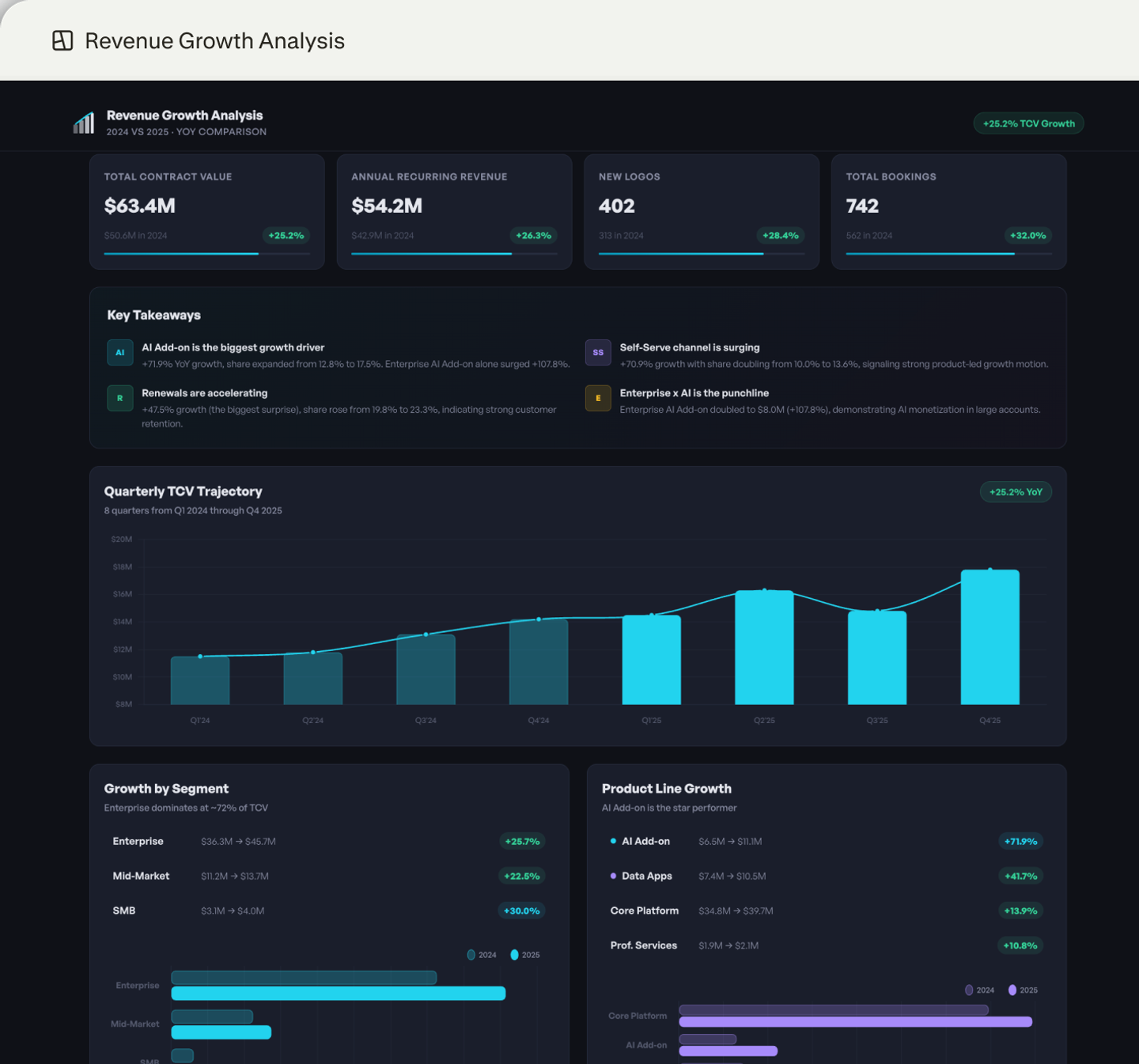Click the SS badge icon for Self-Serve channel
1139x1064 pixels.
(598, 353)
